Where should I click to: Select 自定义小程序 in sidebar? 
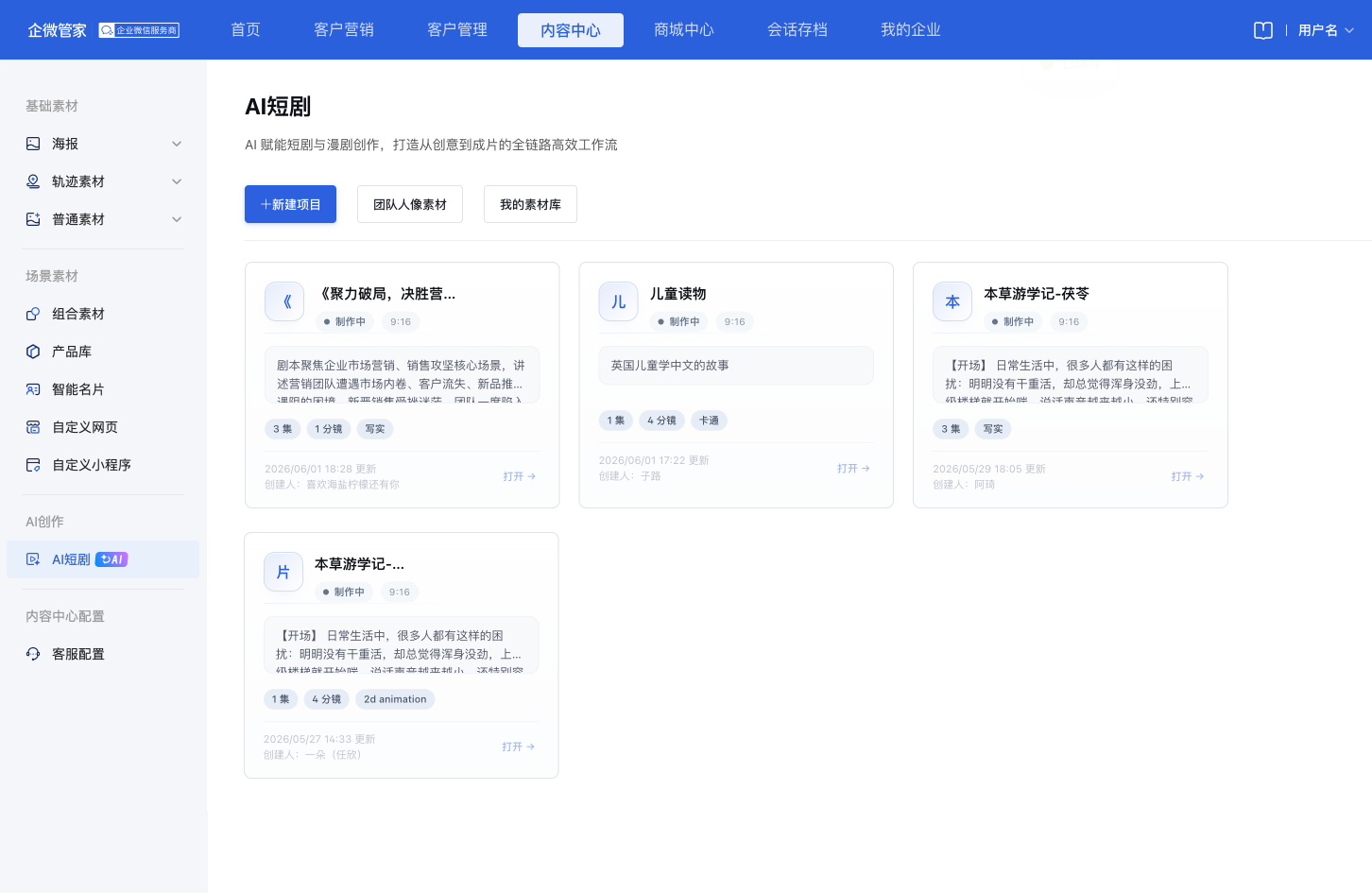point(92,465)
